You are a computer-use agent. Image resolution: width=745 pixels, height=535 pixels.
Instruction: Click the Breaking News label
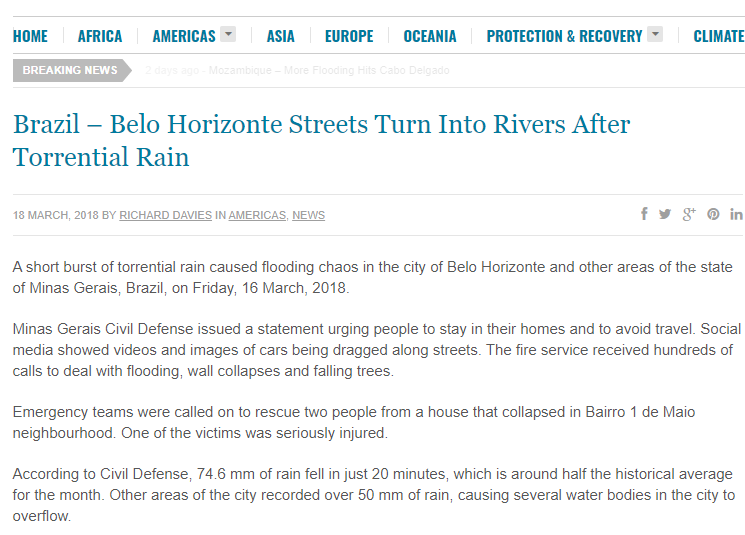(70, 71)
